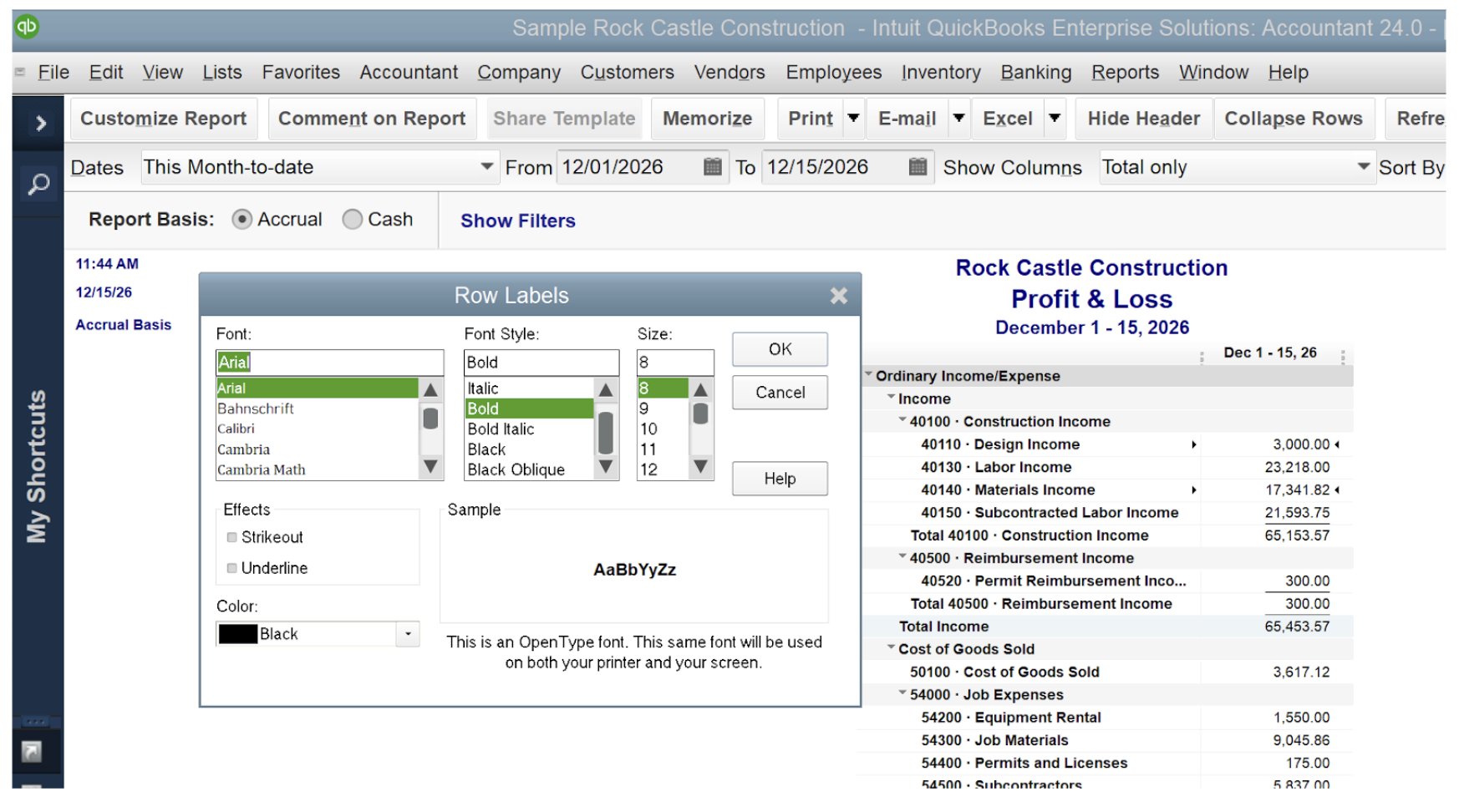Open the Dates range dropdown
The height and width of the screenshot is (812, 1459).
(x=486, y=167)
